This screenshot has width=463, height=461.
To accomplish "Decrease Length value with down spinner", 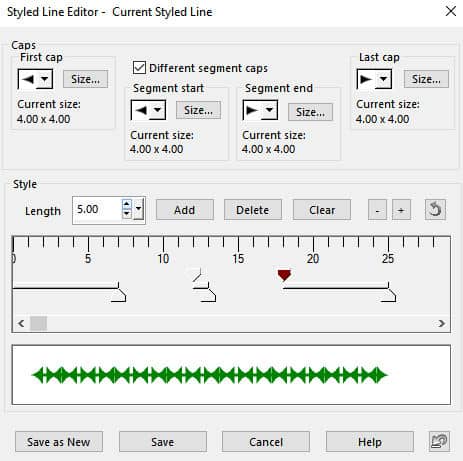I will [x=126, y=214].
